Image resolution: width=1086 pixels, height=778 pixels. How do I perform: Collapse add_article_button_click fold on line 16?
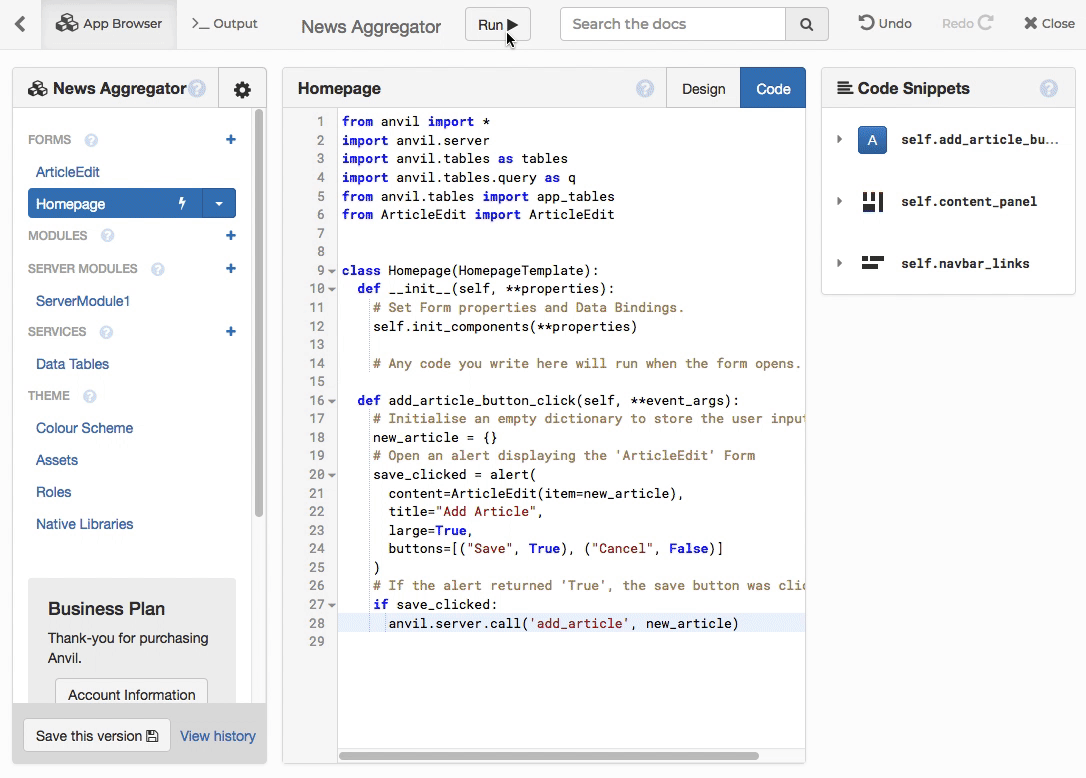pos(332,401)
